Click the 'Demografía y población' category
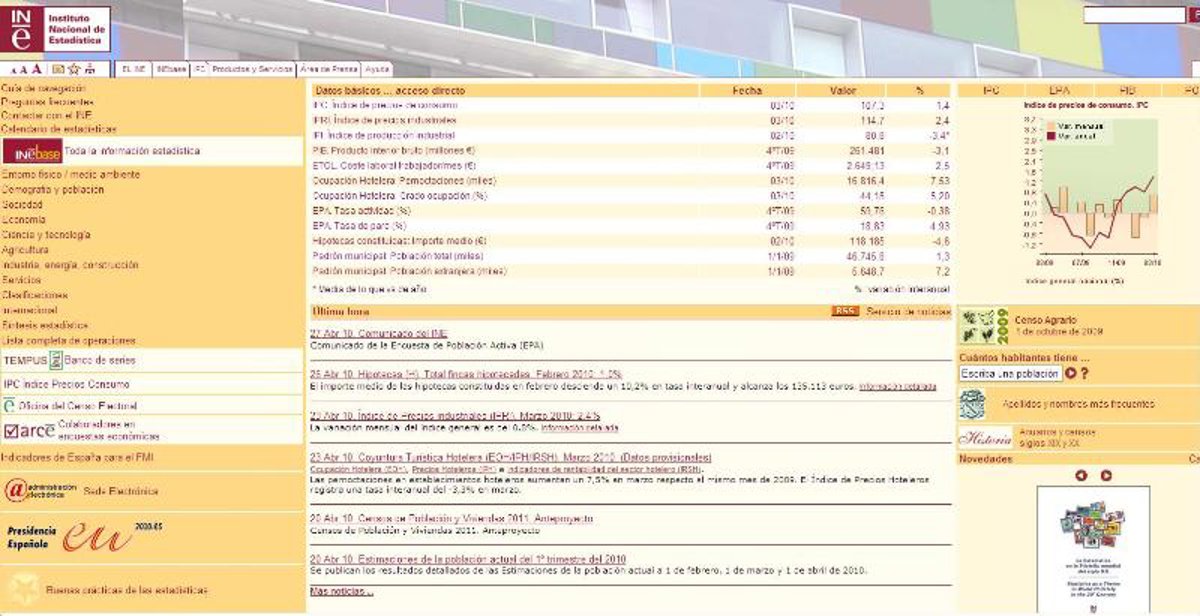 [53, 189]
